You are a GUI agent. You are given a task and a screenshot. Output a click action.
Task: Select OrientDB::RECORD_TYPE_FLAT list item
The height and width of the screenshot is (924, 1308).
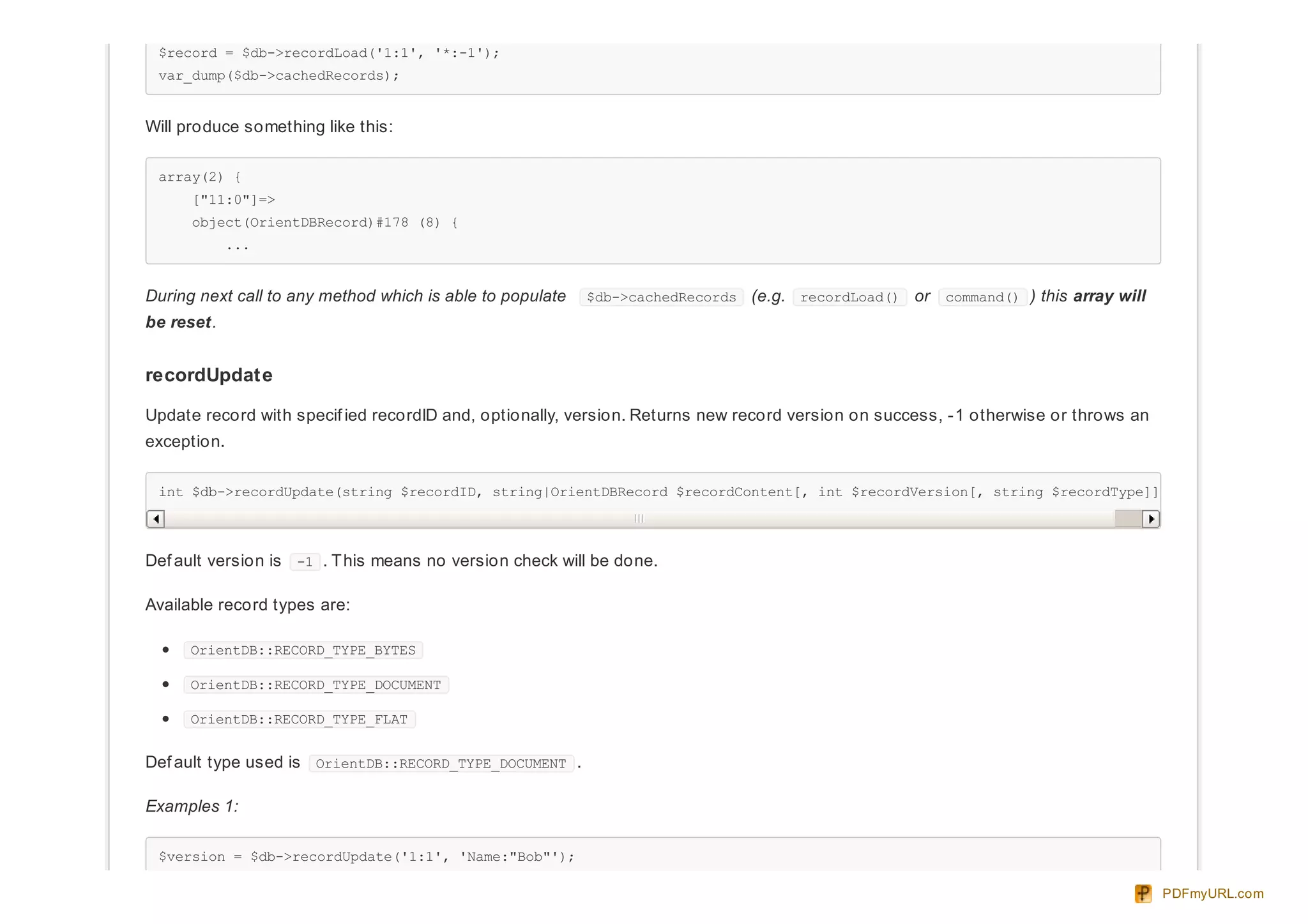coord(299,719)
